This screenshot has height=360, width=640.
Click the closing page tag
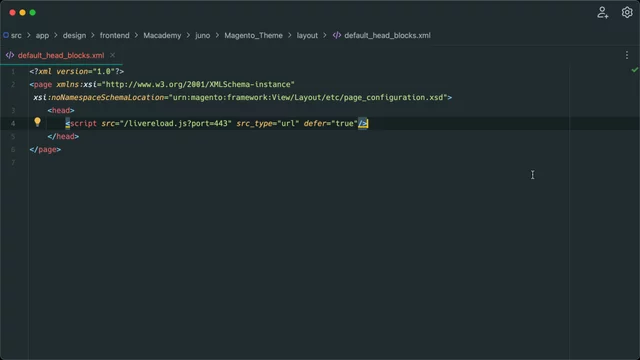[45, 150]
